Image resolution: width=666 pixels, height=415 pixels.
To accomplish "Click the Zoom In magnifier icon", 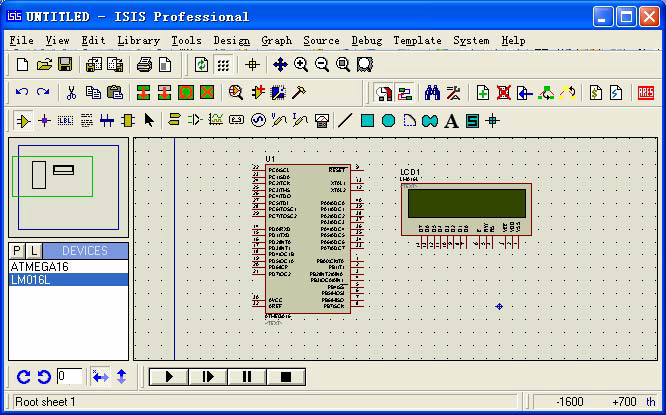I will tap(301, 65).
